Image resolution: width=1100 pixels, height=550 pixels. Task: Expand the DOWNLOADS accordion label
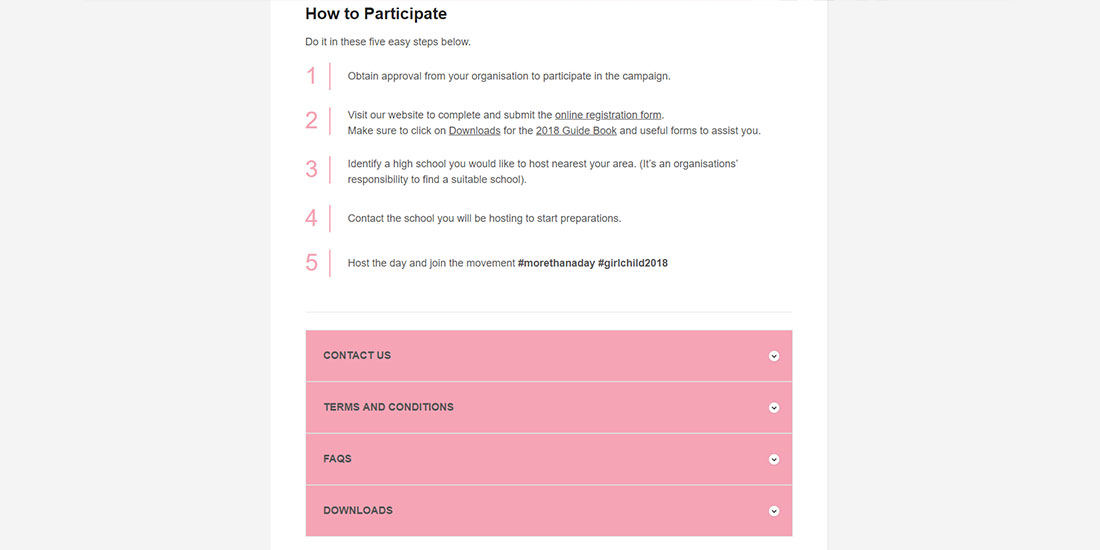tap(358, 511)
